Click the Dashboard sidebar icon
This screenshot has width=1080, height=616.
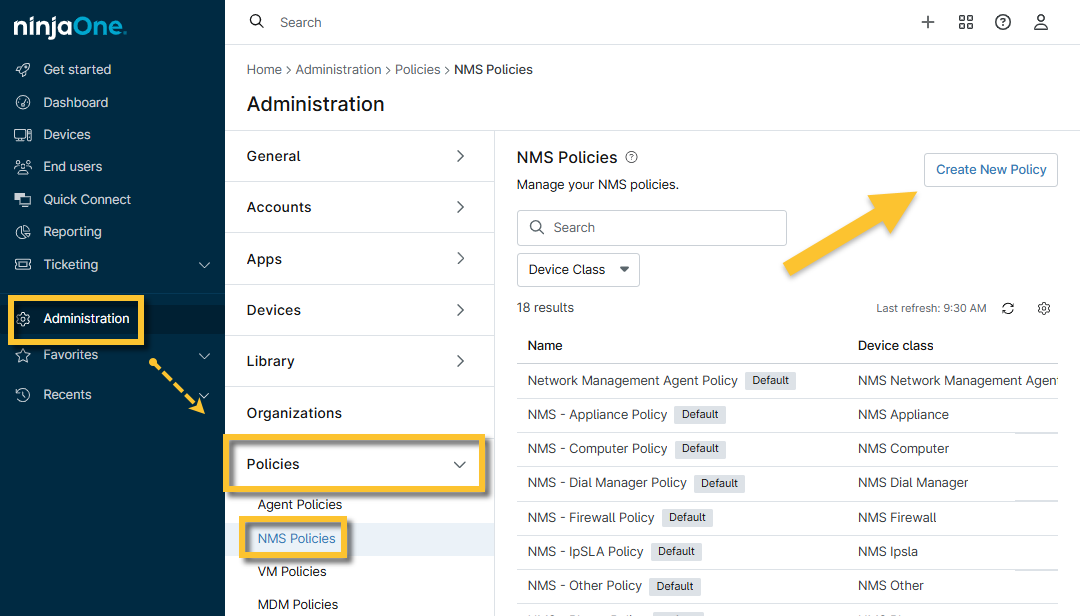23,102
